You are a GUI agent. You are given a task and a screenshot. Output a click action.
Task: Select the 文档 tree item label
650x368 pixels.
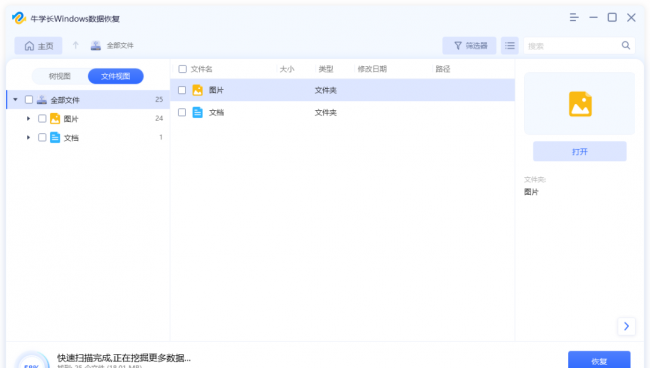(71, 138)
